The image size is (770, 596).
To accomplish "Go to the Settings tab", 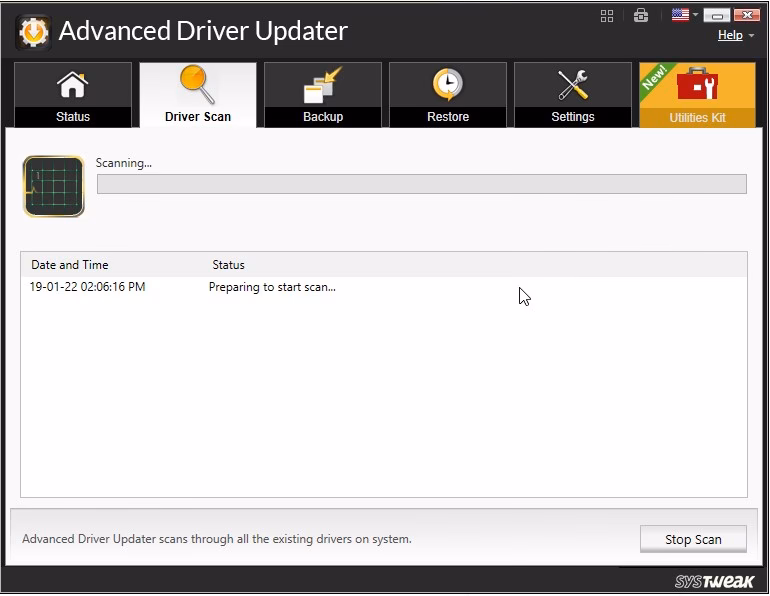I will point(573,95).
